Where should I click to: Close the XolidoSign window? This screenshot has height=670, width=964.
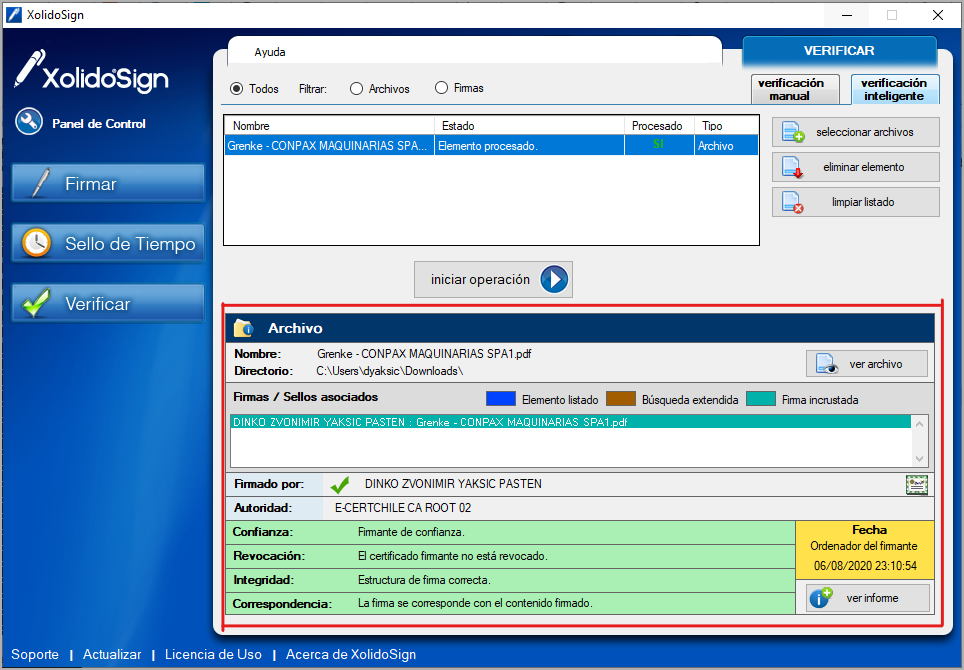[x=938, y=15]
